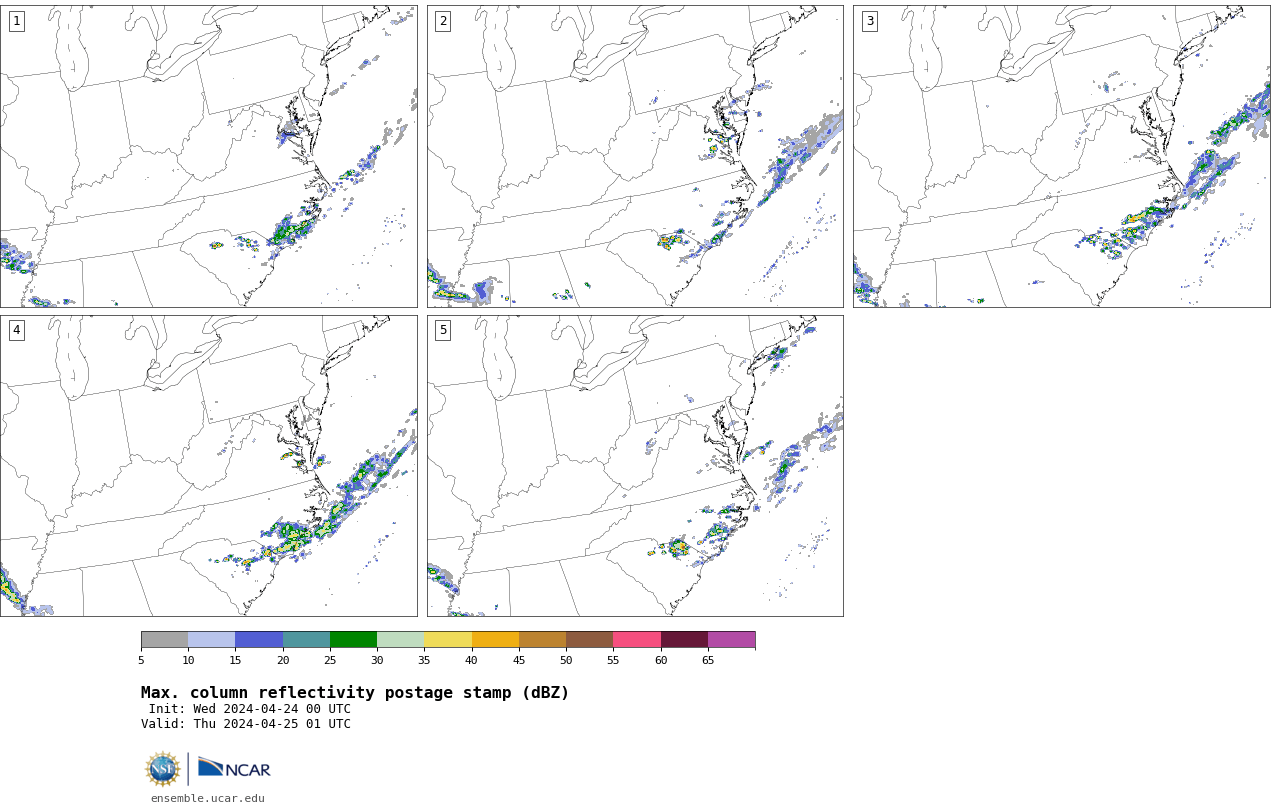Open ensemble member 3 map thumbnail

(1061, 156)
